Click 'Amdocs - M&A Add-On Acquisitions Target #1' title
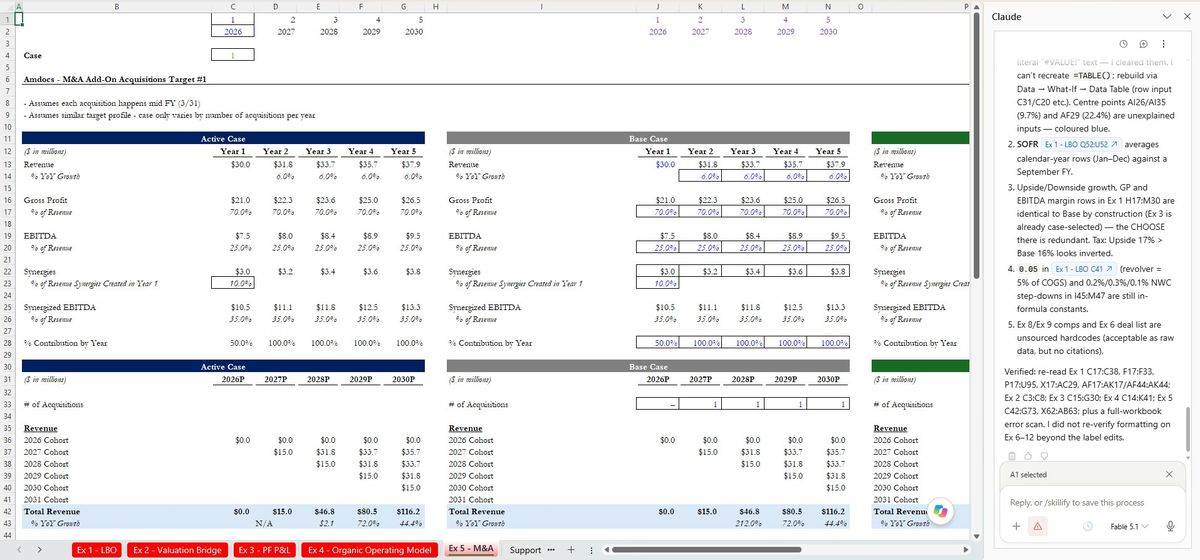 click(x=116, y=79)
